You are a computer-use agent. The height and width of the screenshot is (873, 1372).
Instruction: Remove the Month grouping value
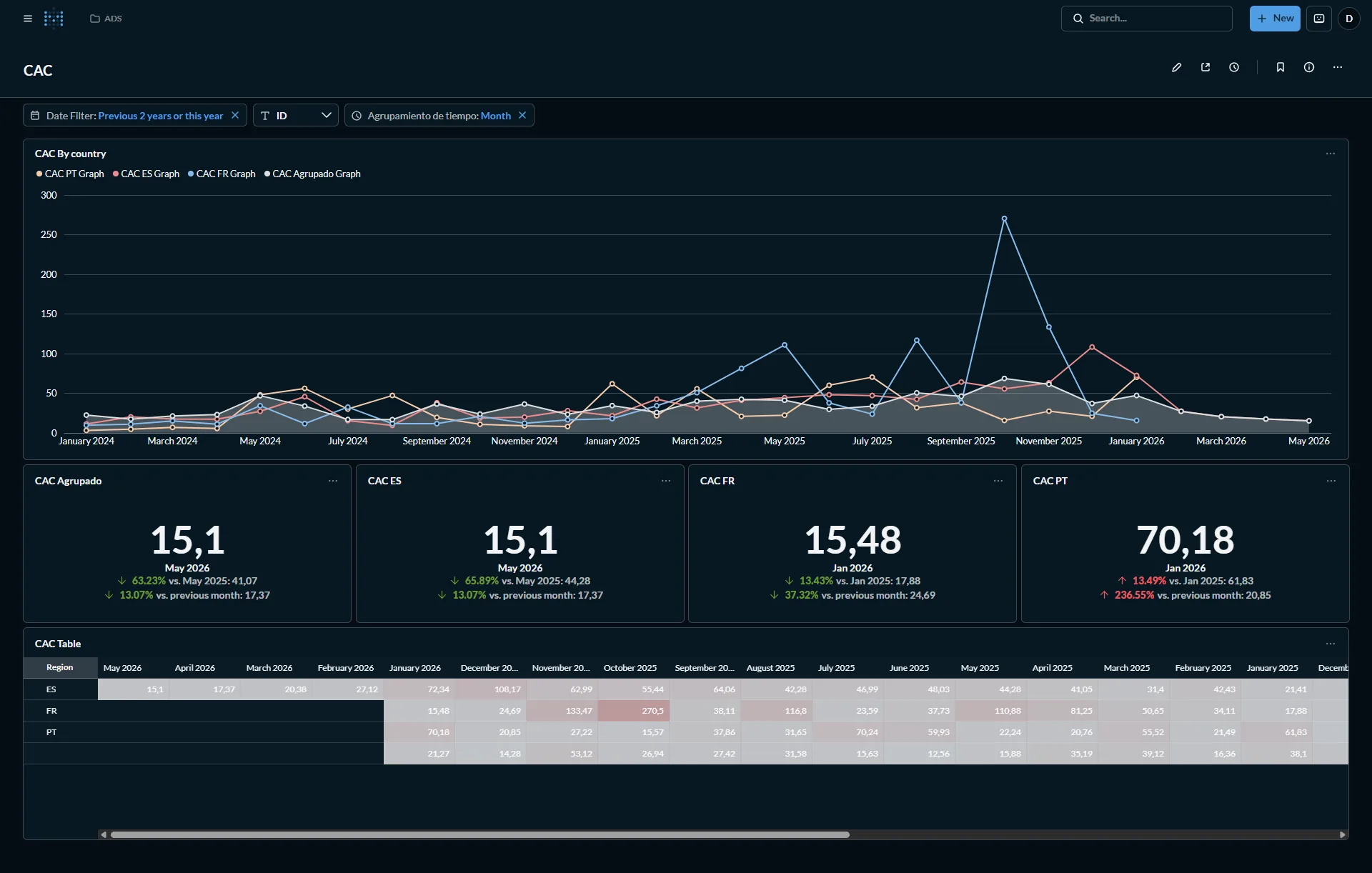point(522,115)
